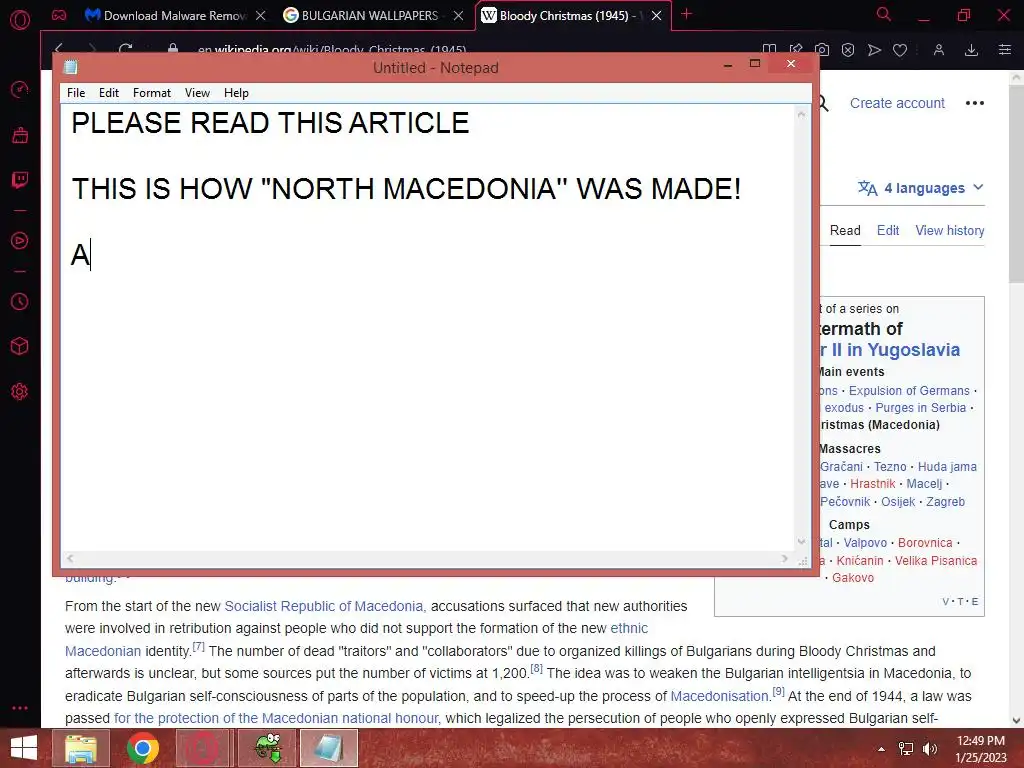This screenshot has height=768, width=1024.
Task: Open GX Corner gamepad icon
Action: [x=59, y=15]
